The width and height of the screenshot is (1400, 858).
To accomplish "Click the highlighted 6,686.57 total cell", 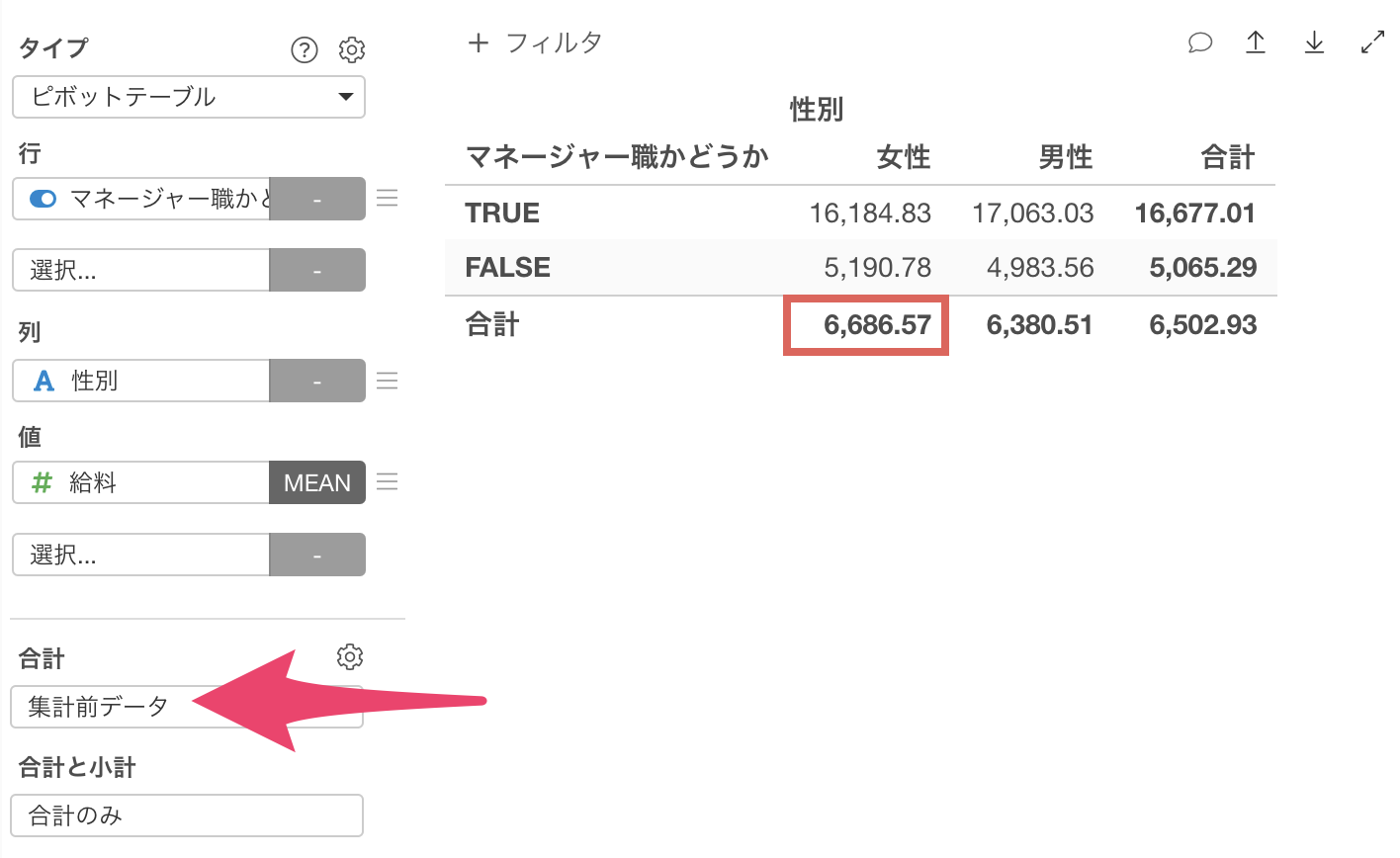I will point(866,325).
